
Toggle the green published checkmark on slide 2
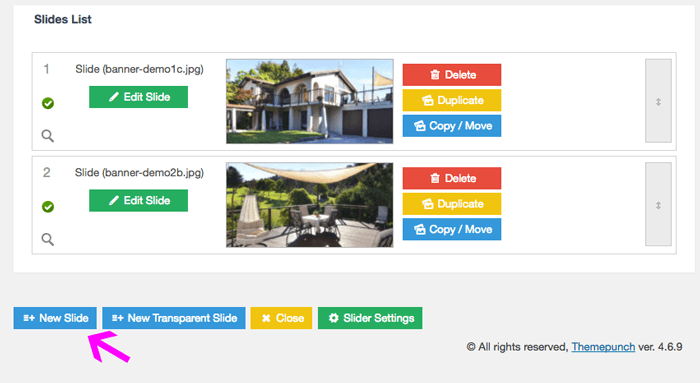tap(48, 207)
